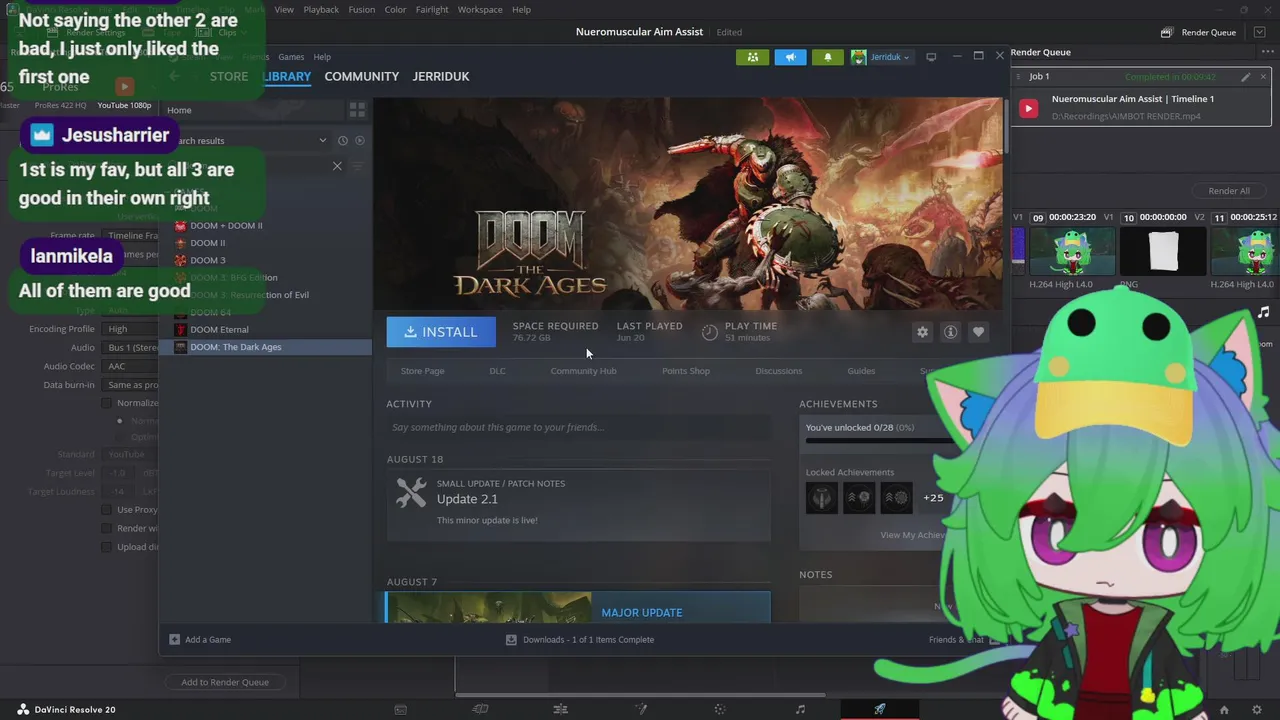
Task: Toggle the Render Queue panel button
Action: [x=1199, y=32]
